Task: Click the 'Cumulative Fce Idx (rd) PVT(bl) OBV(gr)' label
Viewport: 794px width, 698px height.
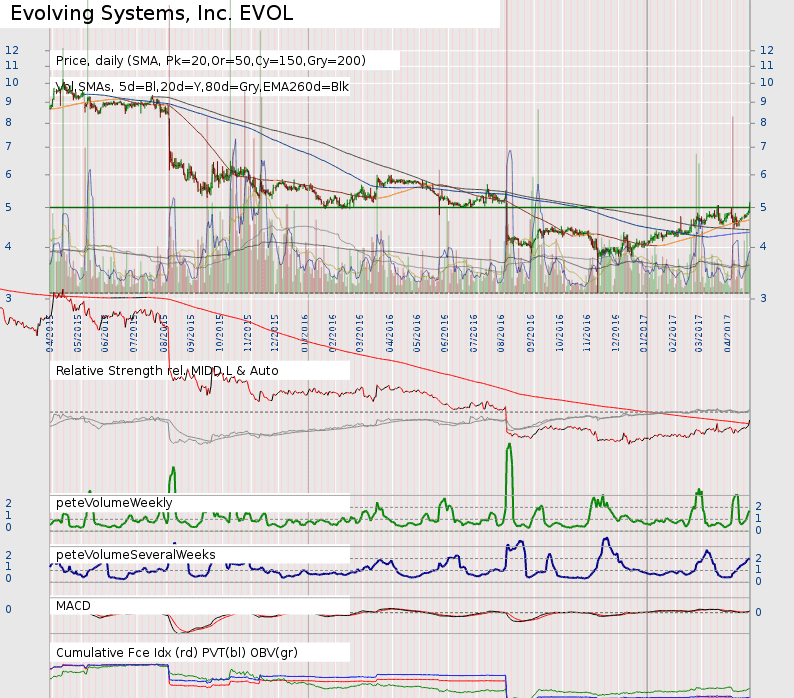Action: (177, 652)
